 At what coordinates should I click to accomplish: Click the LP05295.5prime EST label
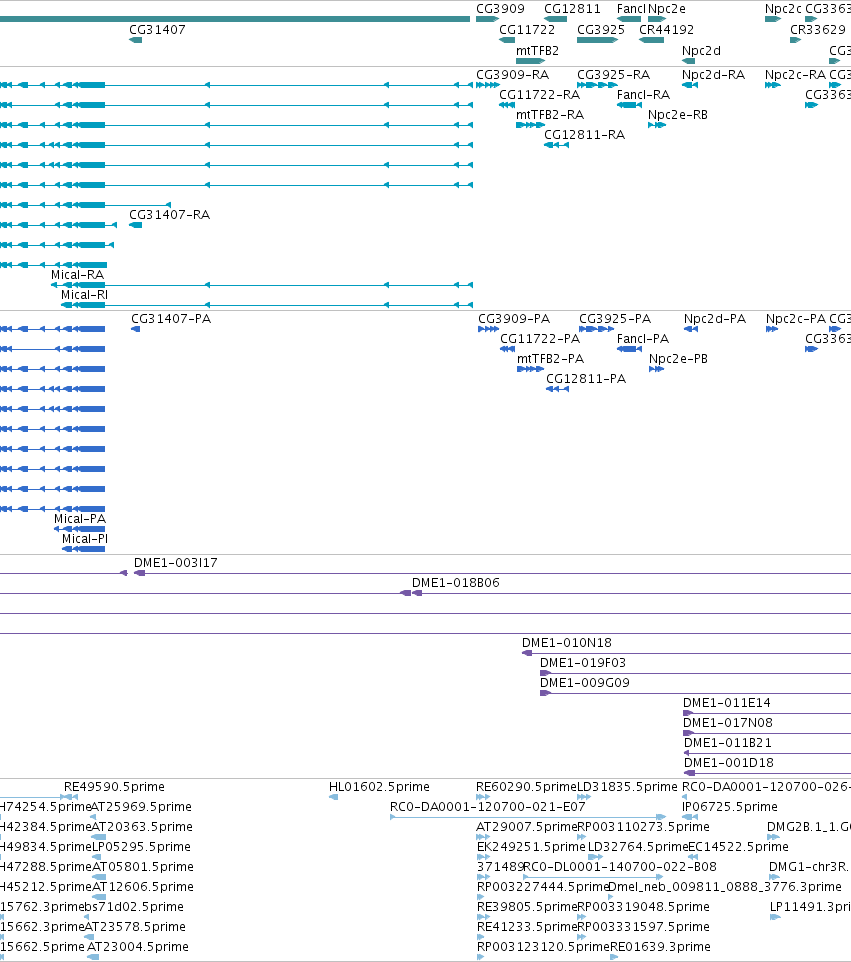pyautogui.click(x=142, y=847)
